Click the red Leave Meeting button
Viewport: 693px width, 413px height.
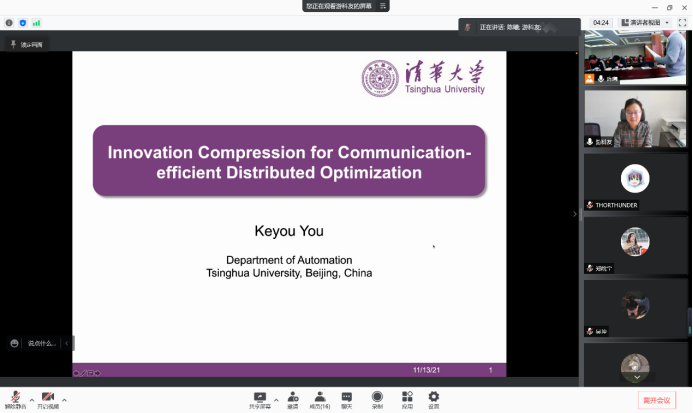coord(657,400)
